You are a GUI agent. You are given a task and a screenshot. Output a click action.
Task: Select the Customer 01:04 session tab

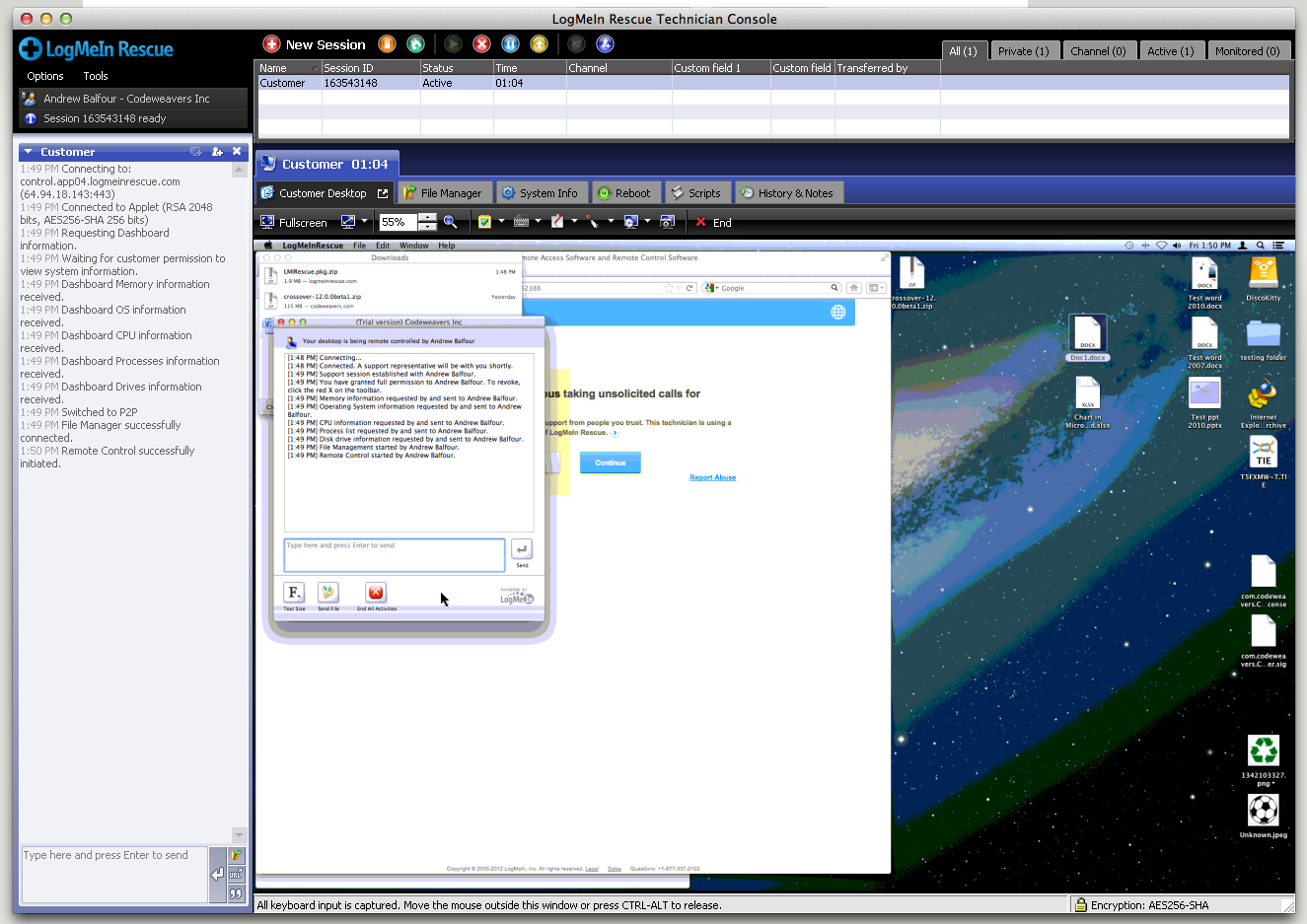(x=327, y=165)
